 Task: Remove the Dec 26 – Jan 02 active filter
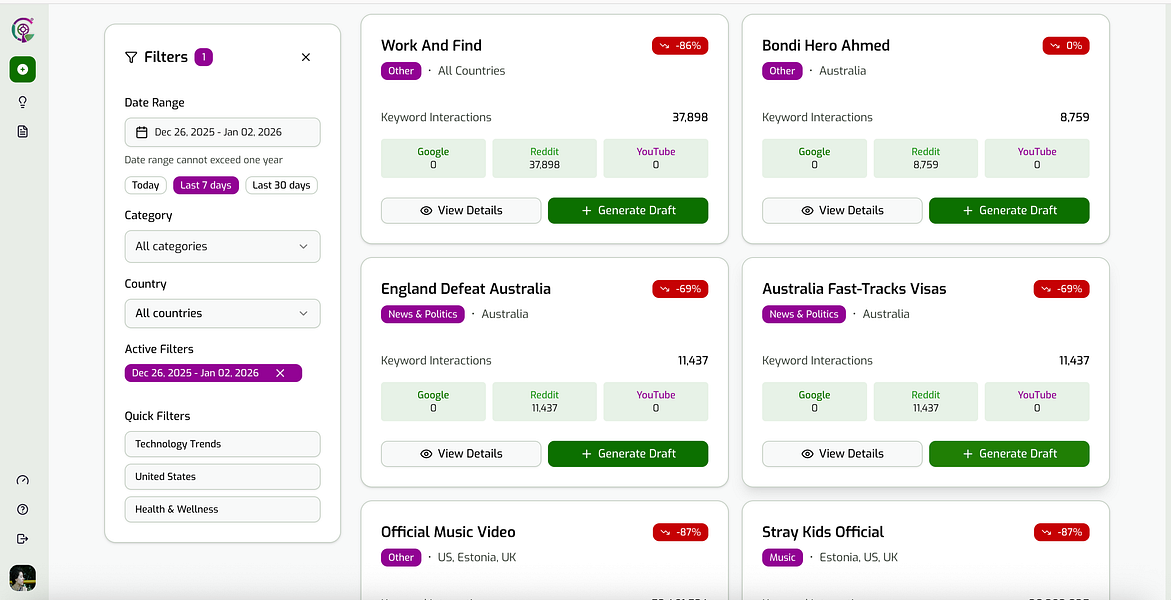280,373
